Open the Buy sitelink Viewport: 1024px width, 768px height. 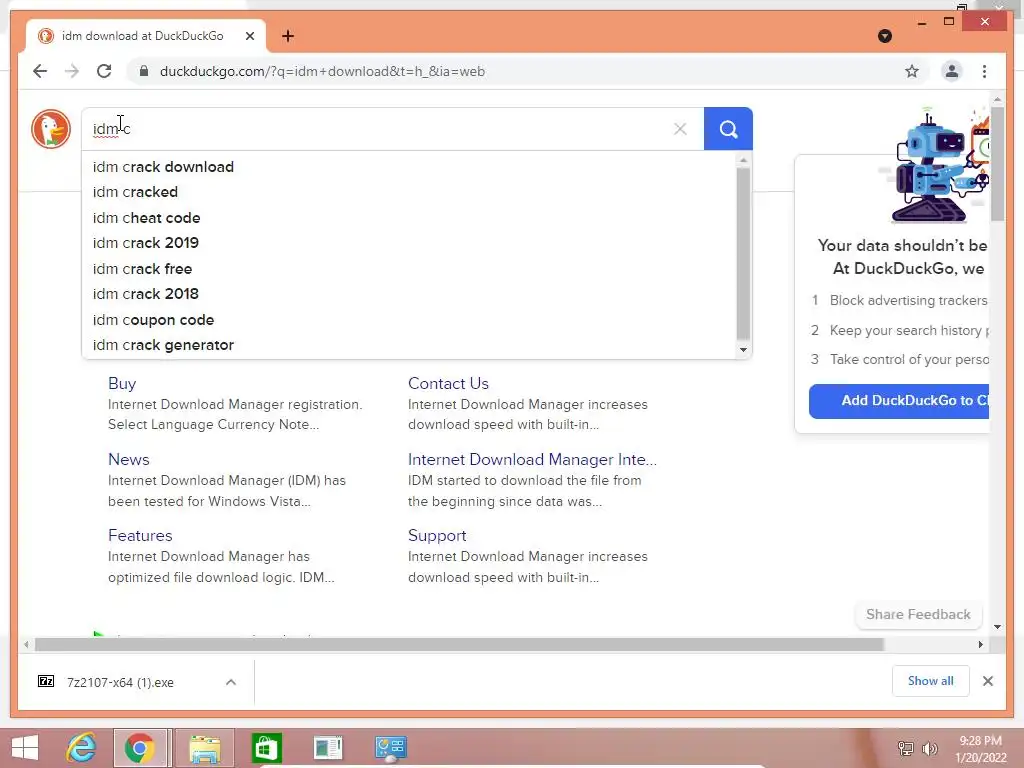[122, 383]
